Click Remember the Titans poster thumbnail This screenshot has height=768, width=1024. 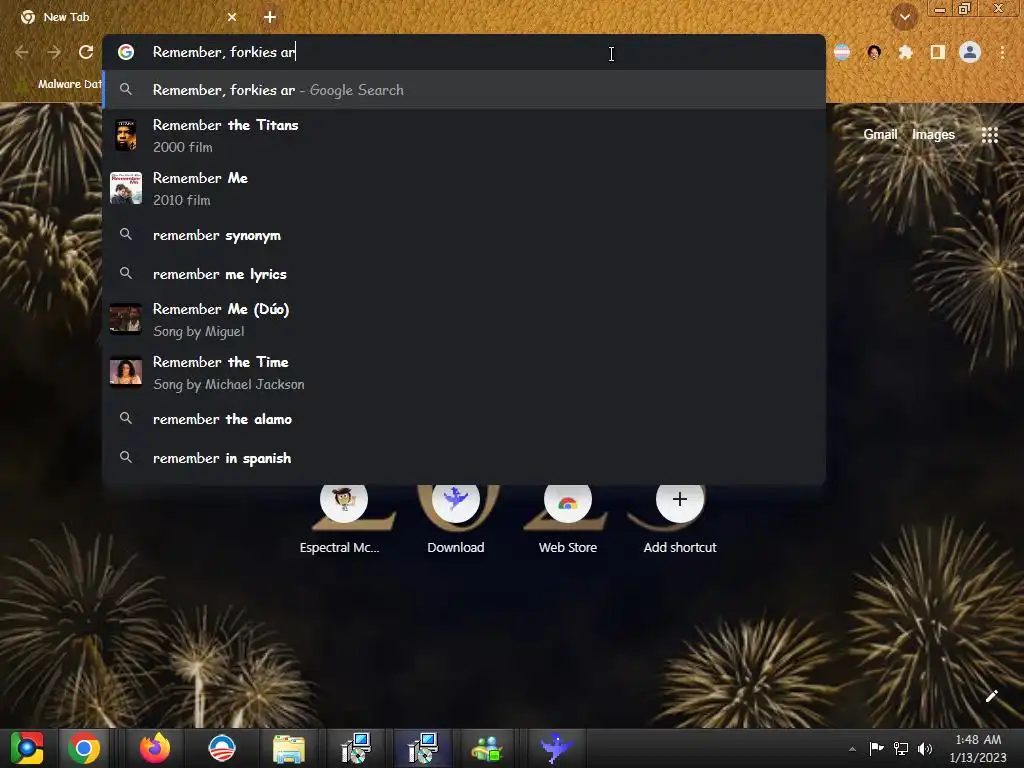click(x=125, y=135)
